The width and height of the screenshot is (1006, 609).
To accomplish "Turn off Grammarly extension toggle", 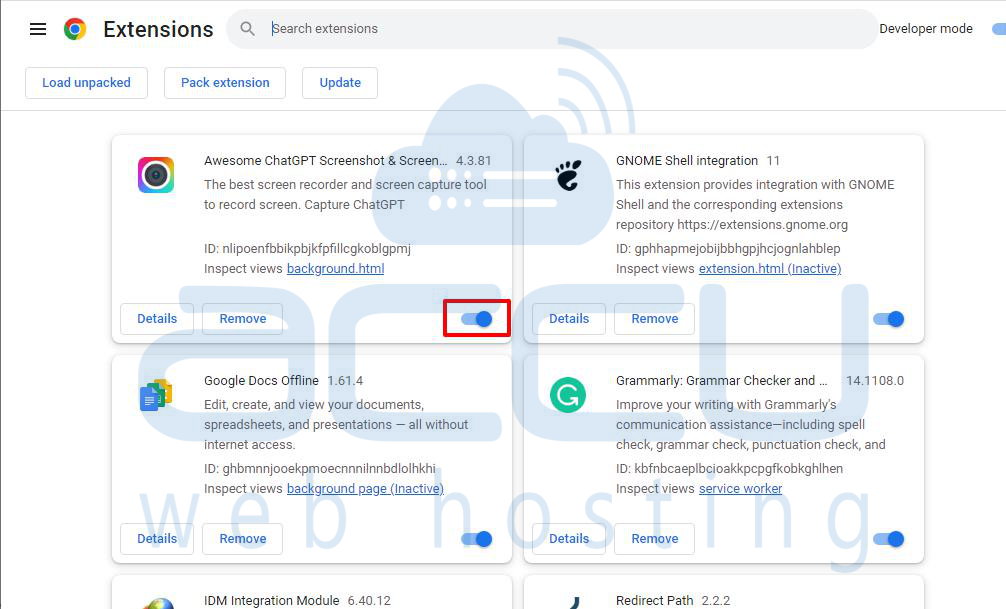I will pos(889,539).
